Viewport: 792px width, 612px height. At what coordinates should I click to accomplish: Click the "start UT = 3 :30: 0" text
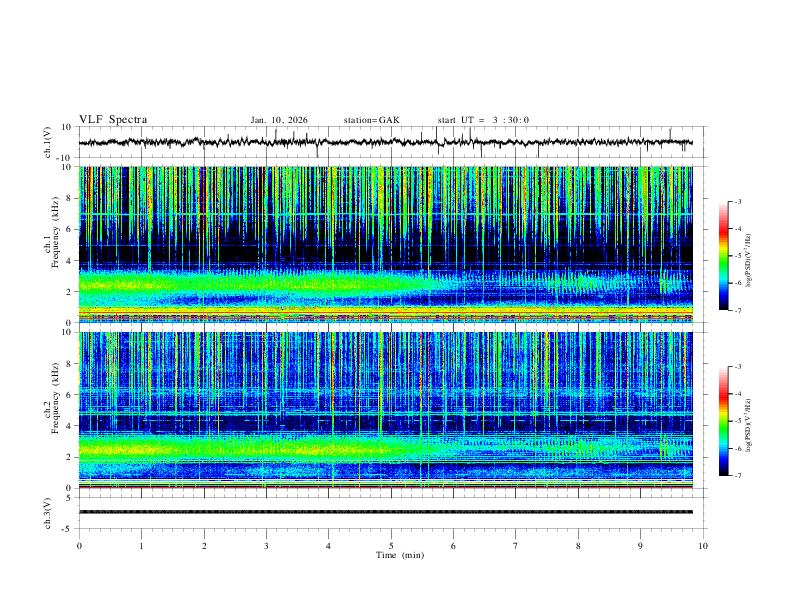(483, 120)
